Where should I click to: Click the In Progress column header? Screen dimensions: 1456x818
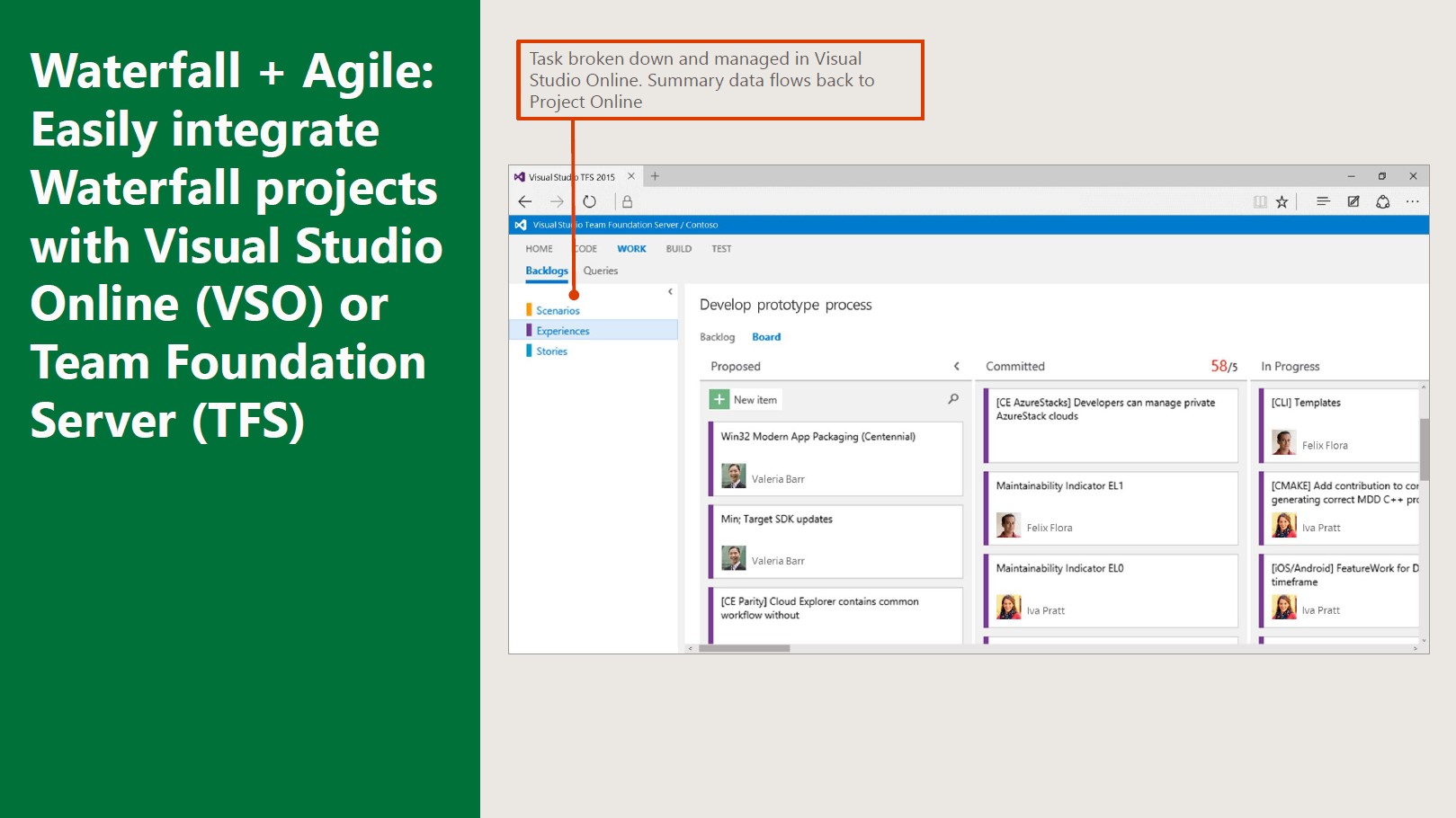[x=1291, y=366]
